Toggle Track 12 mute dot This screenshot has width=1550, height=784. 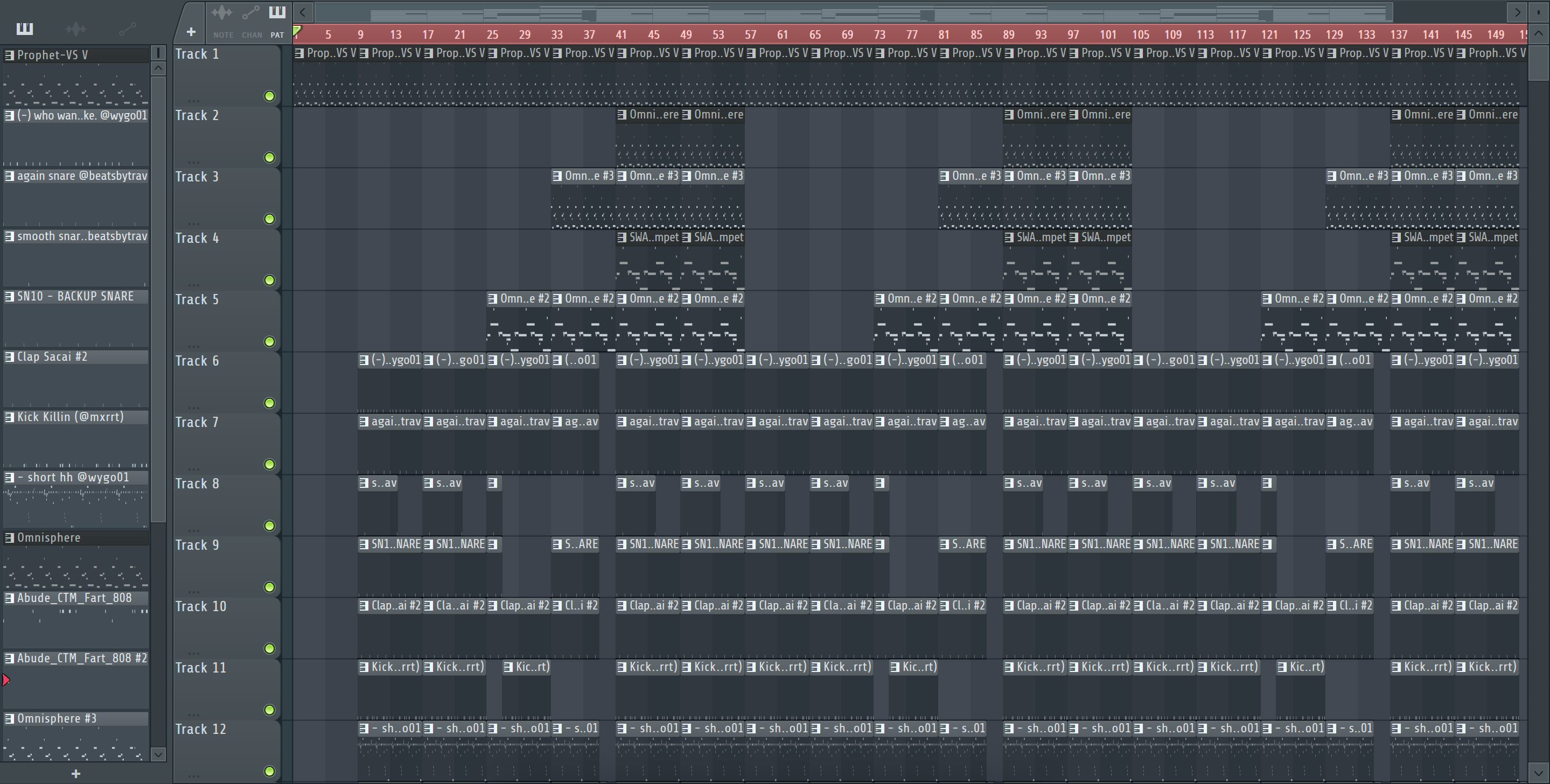point(270,772)
